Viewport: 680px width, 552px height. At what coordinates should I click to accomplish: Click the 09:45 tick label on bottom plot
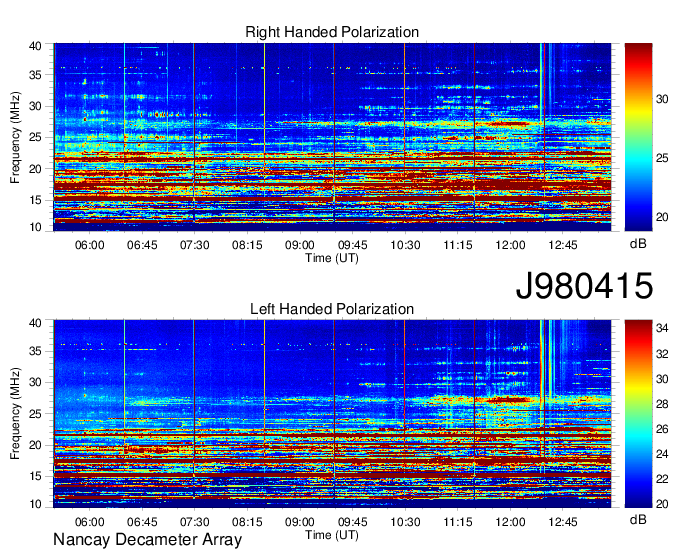[352, 522]
